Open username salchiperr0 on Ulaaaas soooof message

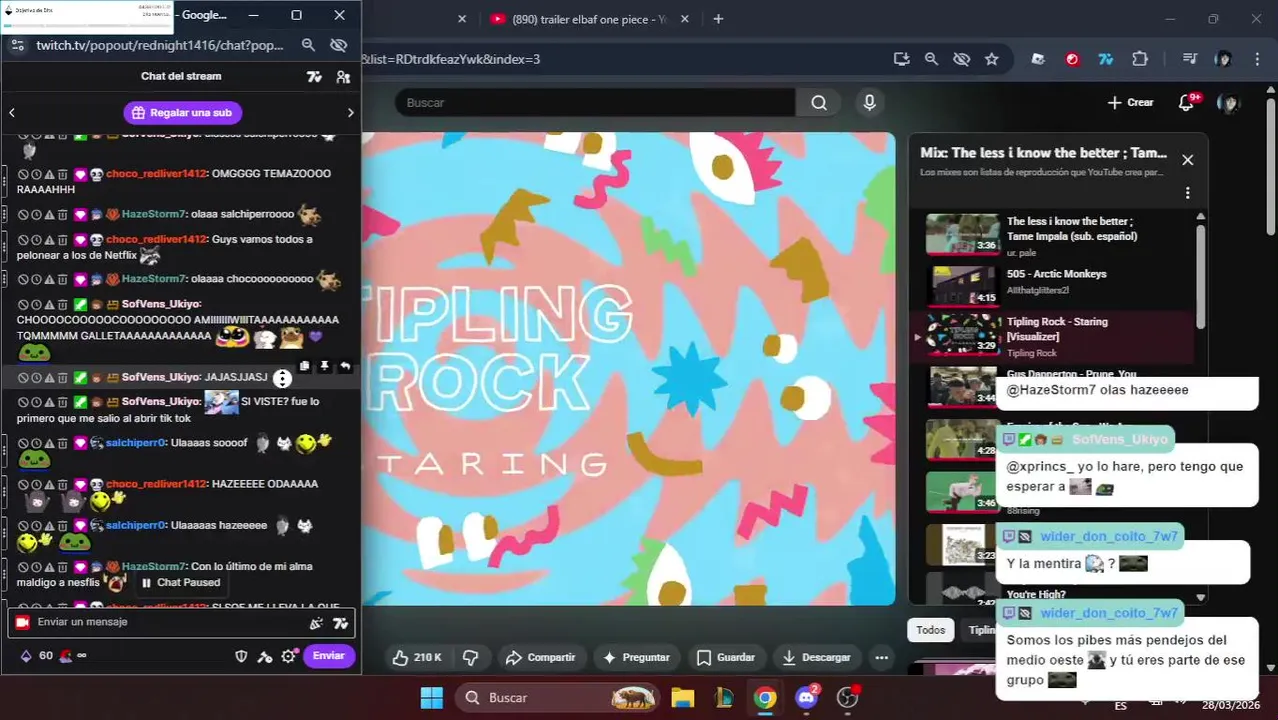tap(135, 443)
